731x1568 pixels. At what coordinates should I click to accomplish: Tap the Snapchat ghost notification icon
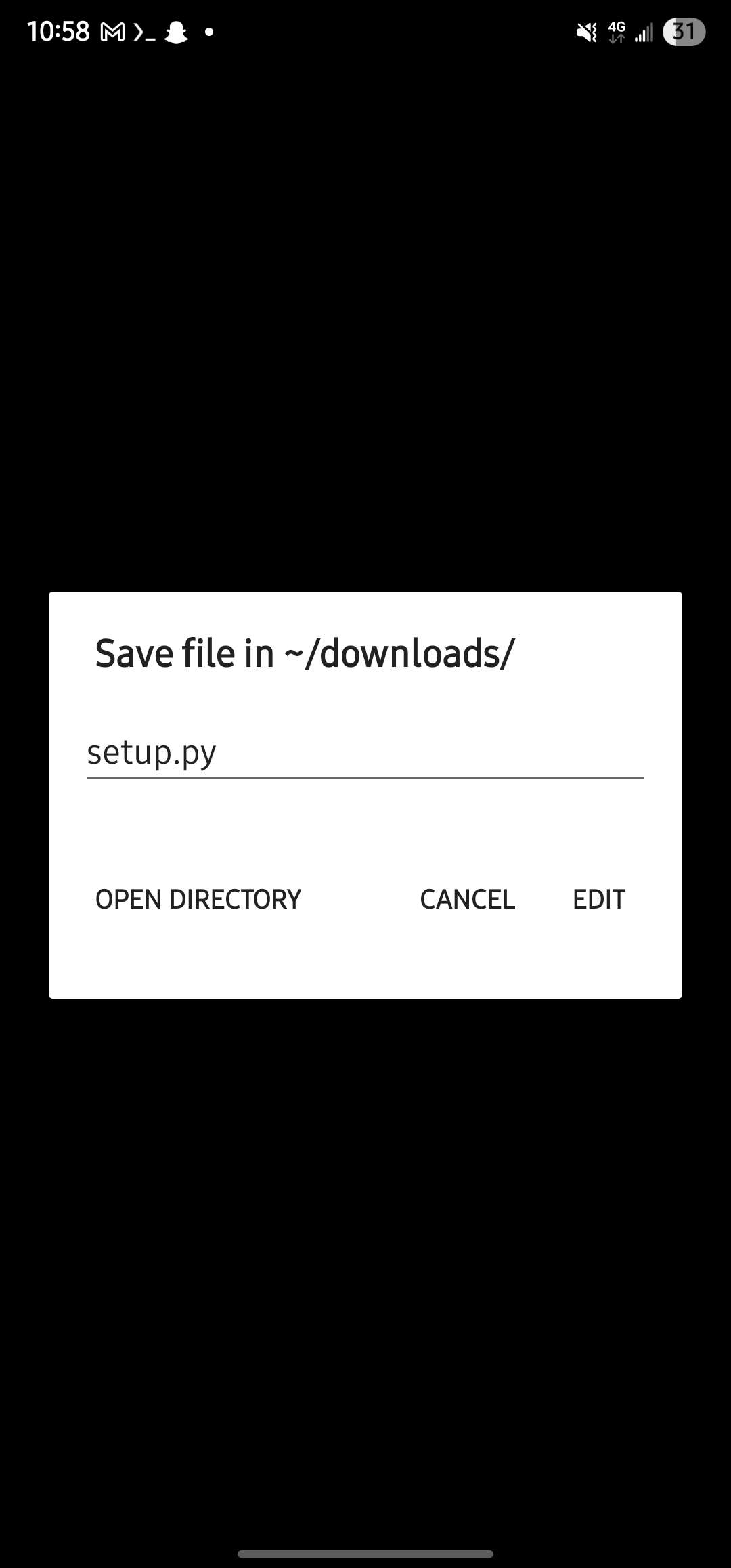(177, 32)
